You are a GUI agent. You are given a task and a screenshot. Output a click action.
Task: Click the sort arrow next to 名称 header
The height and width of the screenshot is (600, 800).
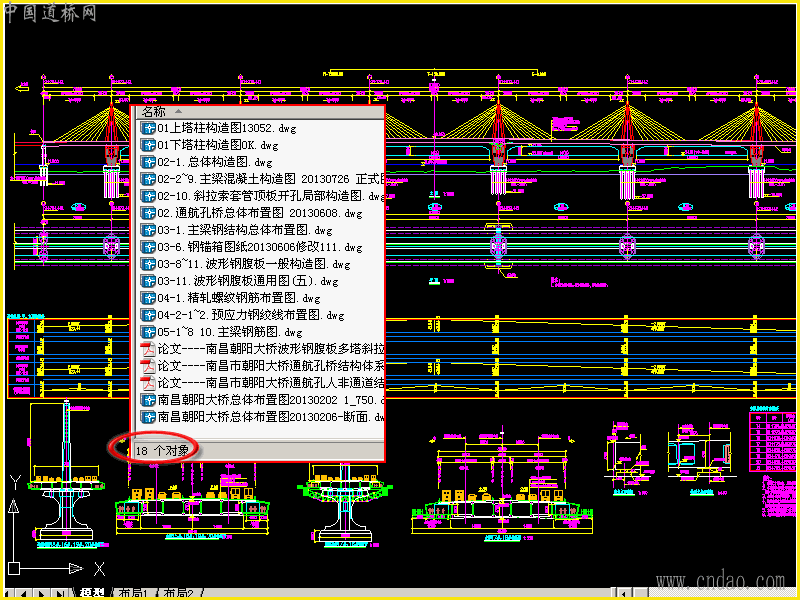pos(178,111)
